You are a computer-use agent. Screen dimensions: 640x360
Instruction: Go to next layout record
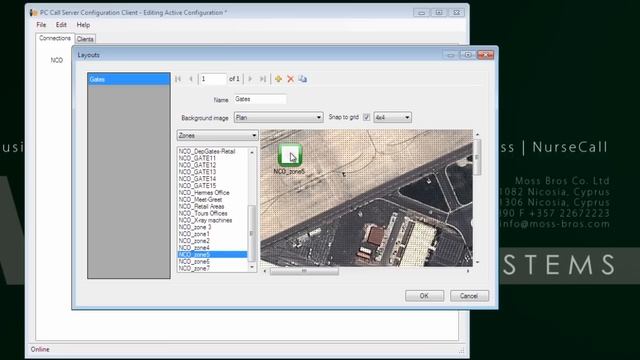[250, 79]
